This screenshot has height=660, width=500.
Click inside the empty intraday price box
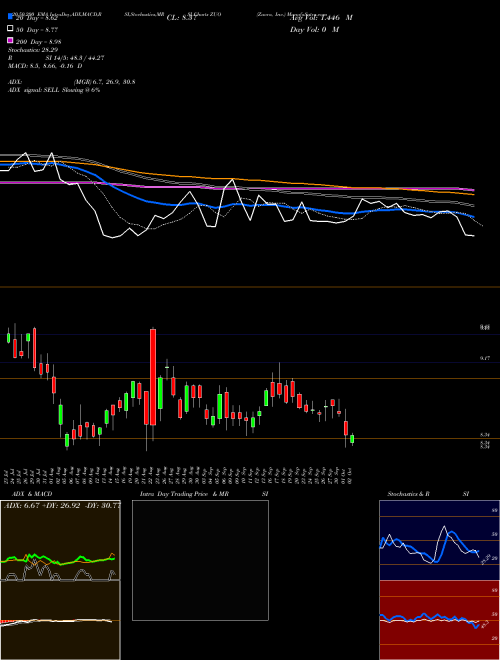(x=200, y=560)
